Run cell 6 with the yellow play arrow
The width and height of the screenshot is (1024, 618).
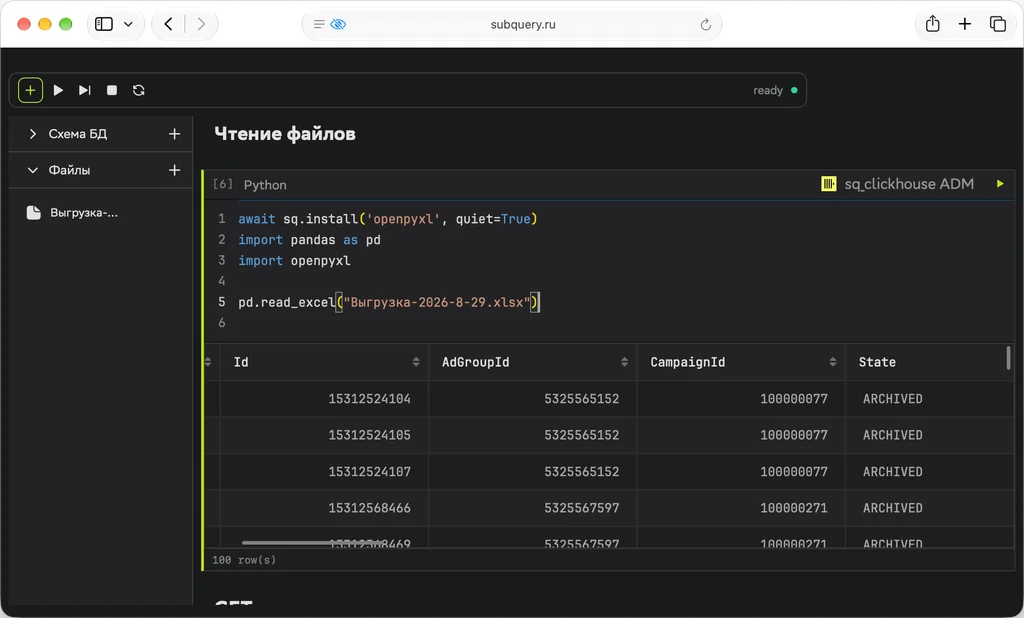1000,184
